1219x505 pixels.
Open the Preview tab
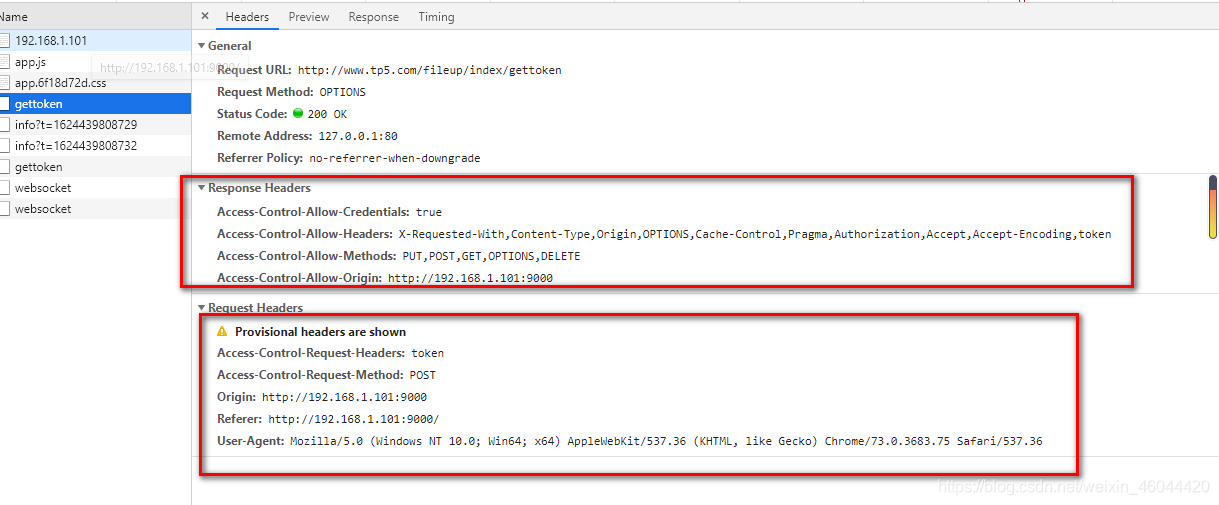coord(309,17)
